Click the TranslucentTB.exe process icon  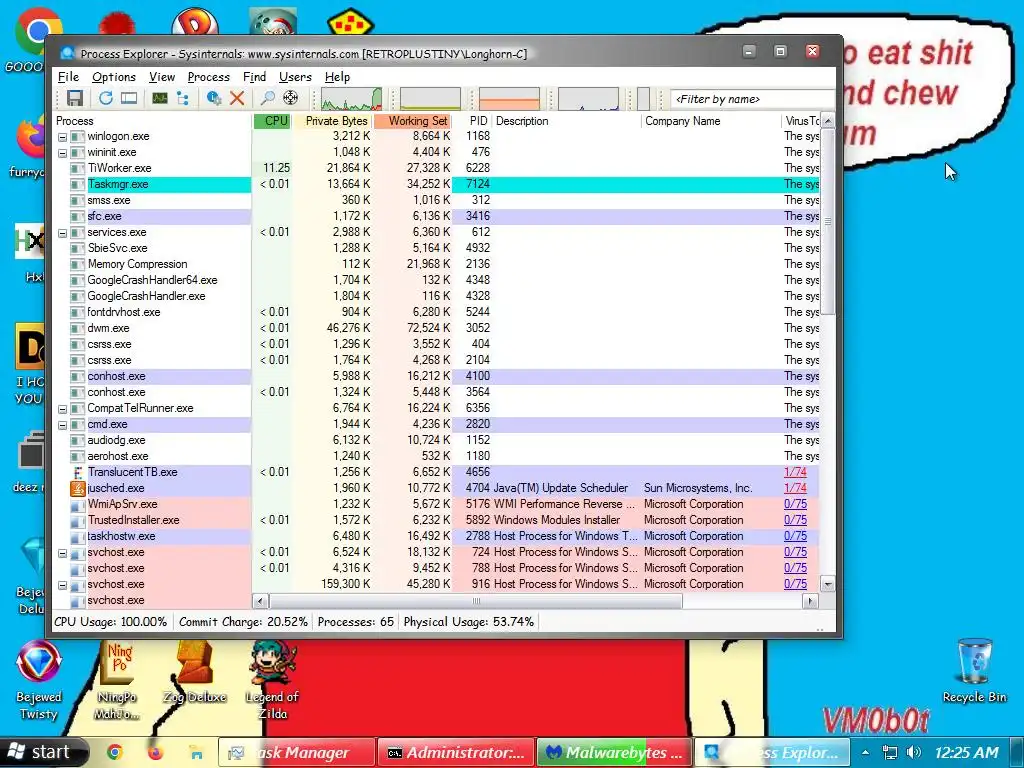pyautogui.click(x=78, y=472)
